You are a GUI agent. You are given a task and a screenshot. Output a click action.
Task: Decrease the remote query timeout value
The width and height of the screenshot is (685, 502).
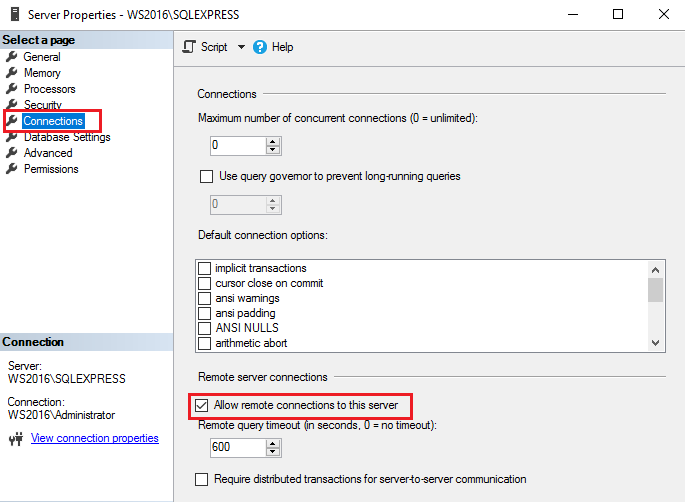(x=272, y=451)
